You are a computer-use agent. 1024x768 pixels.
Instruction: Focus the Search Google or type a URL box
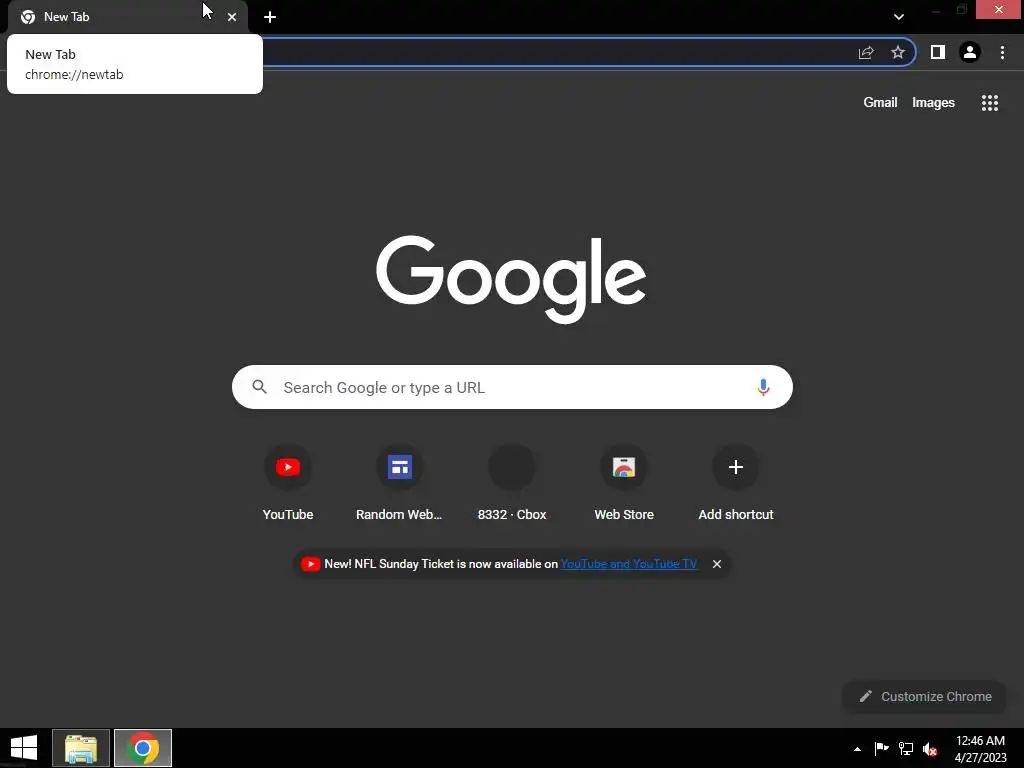pyautogui.click(x=512, y=387)
